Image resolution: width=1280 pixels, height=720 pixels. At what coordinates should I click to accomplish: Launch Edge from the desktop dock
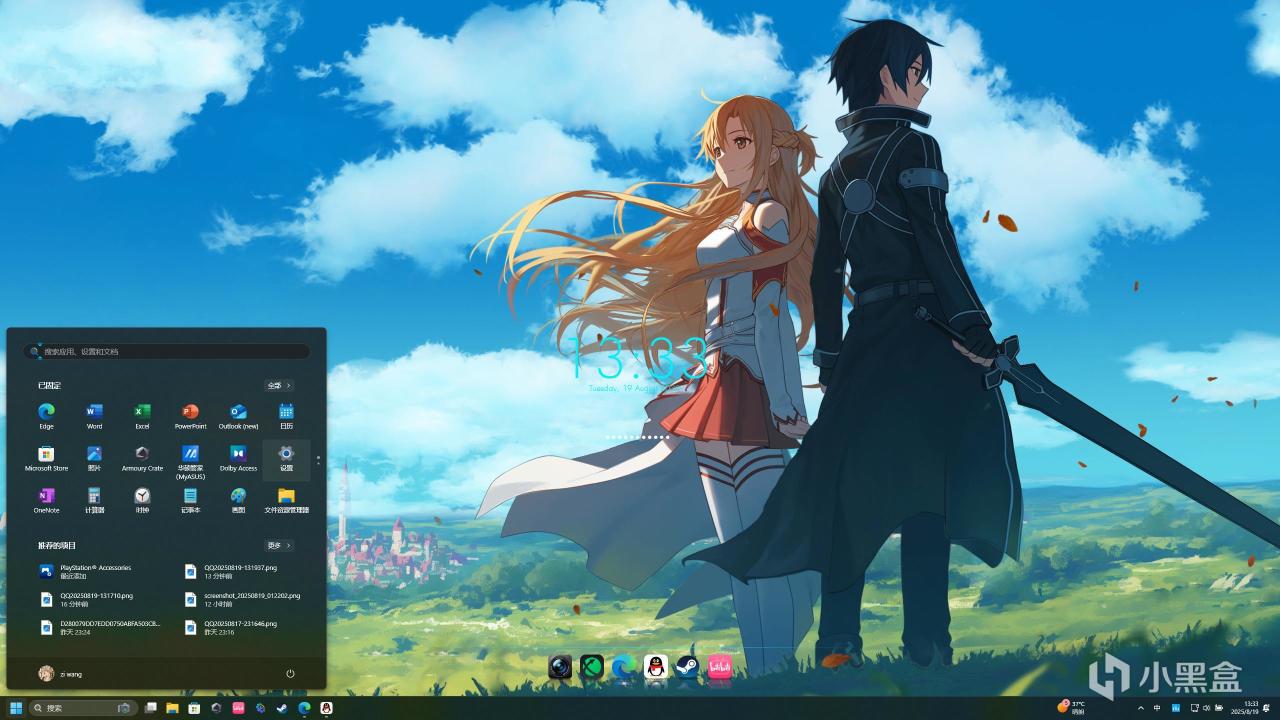coord(624,667)
